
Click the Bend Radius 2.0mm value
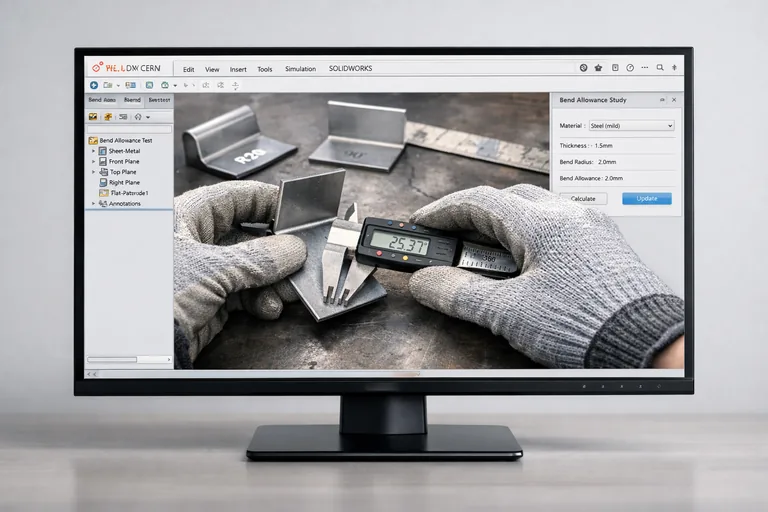(607, 162)
